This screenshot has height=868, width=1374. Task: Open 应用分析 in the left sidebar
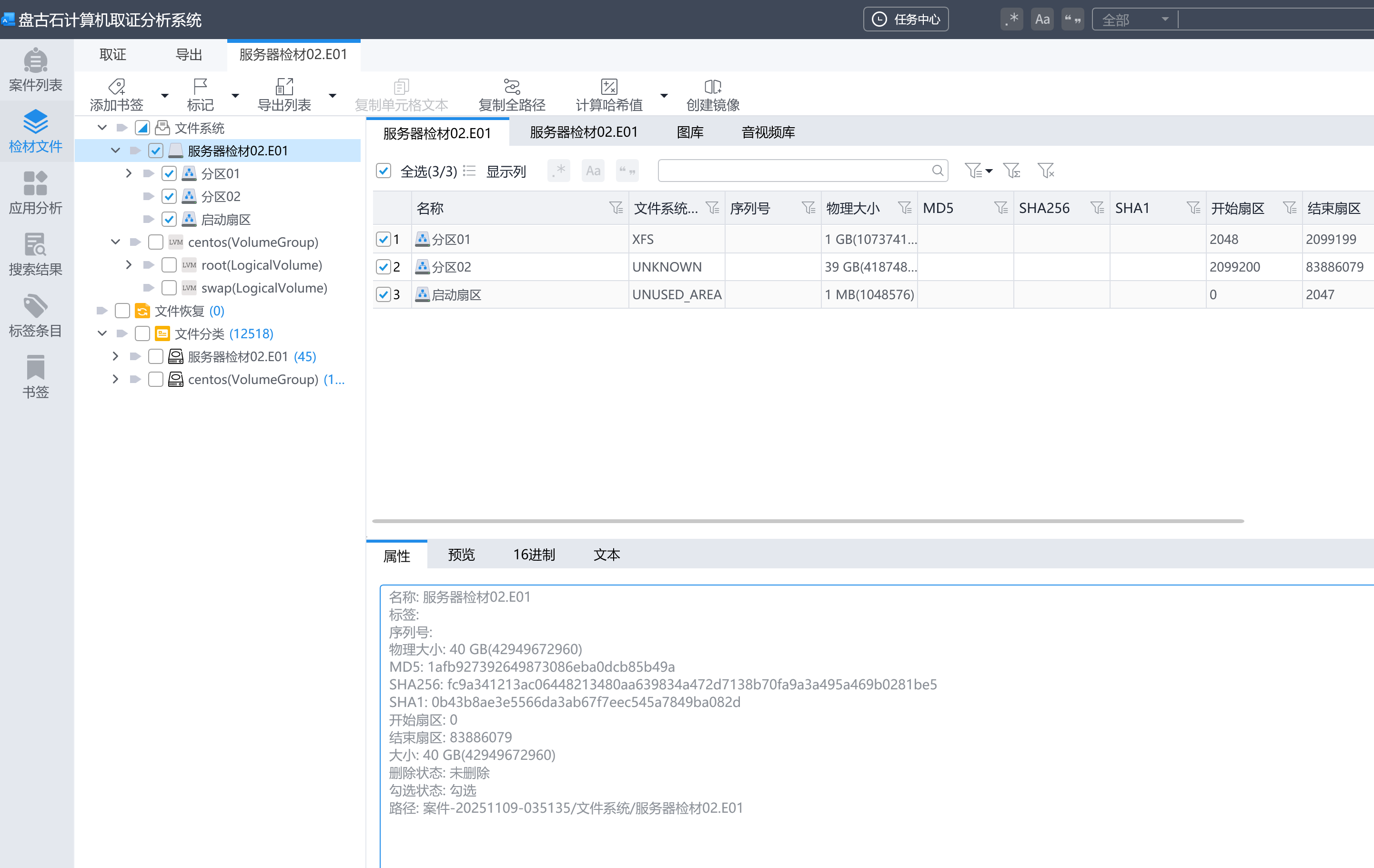[35, 192]
